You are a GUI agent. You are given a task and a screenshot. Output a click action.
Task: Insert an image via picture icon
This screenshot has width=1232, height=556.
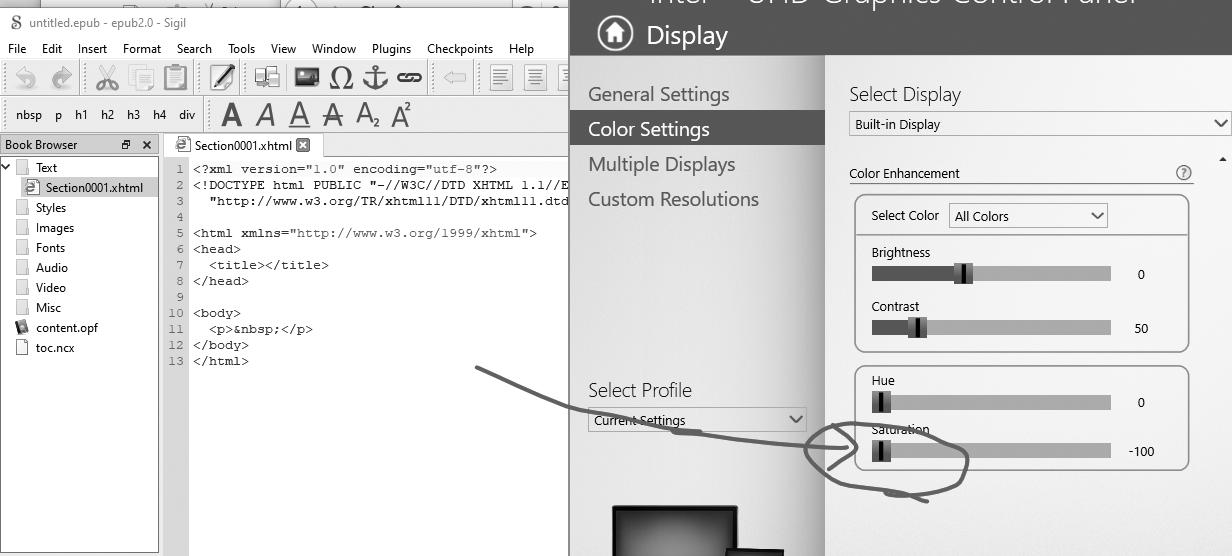307,77
